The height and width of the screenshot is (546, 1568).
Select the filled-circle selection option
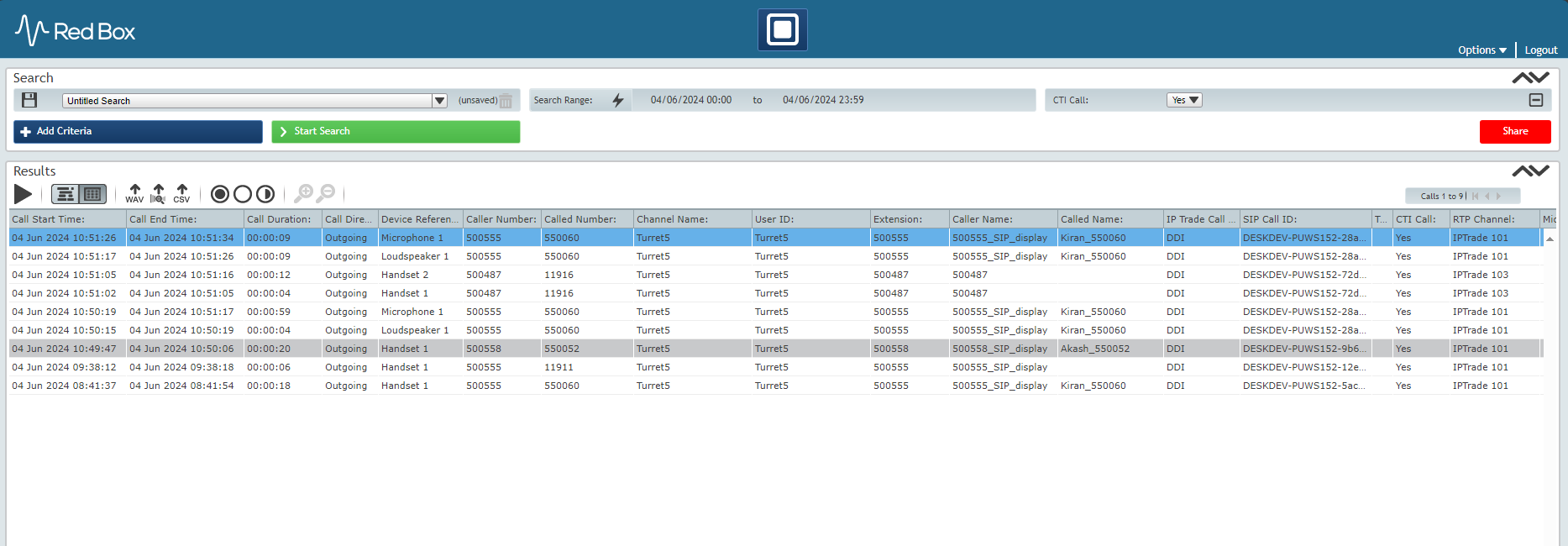point(220,194)
